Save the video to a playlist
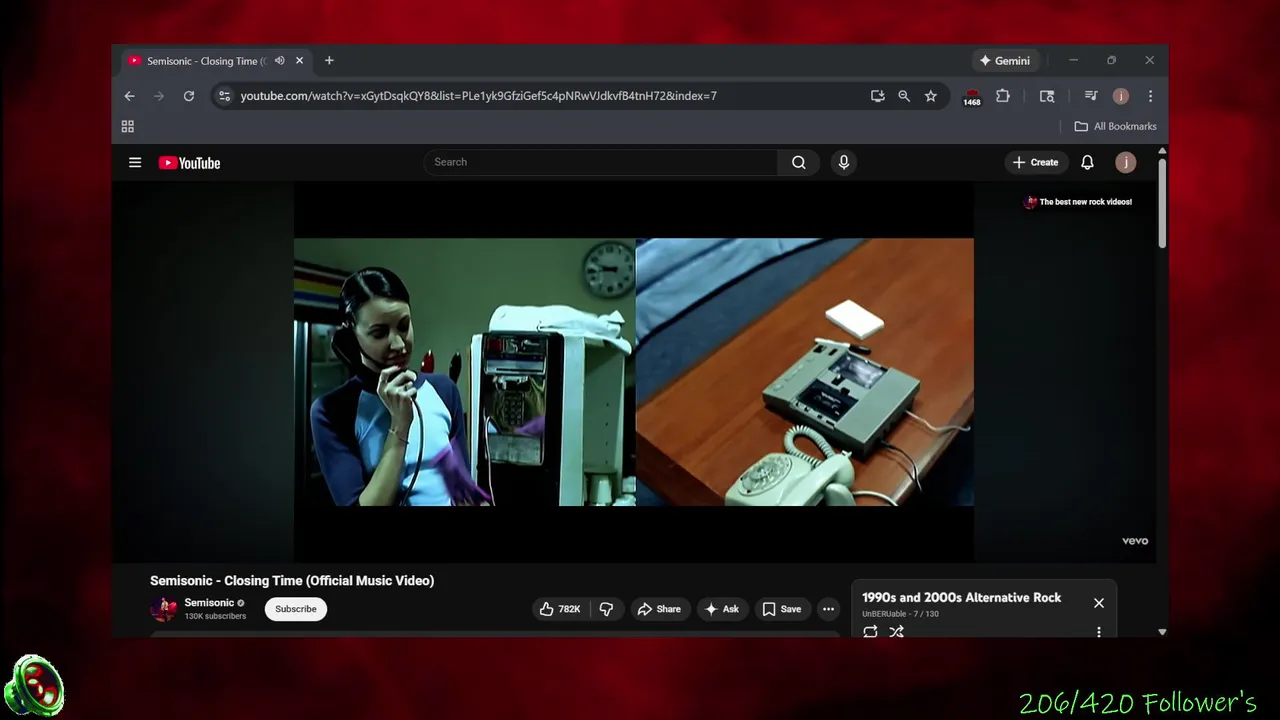The height and width of the screenshot is (720, 1280). click(x=782, y=609)
